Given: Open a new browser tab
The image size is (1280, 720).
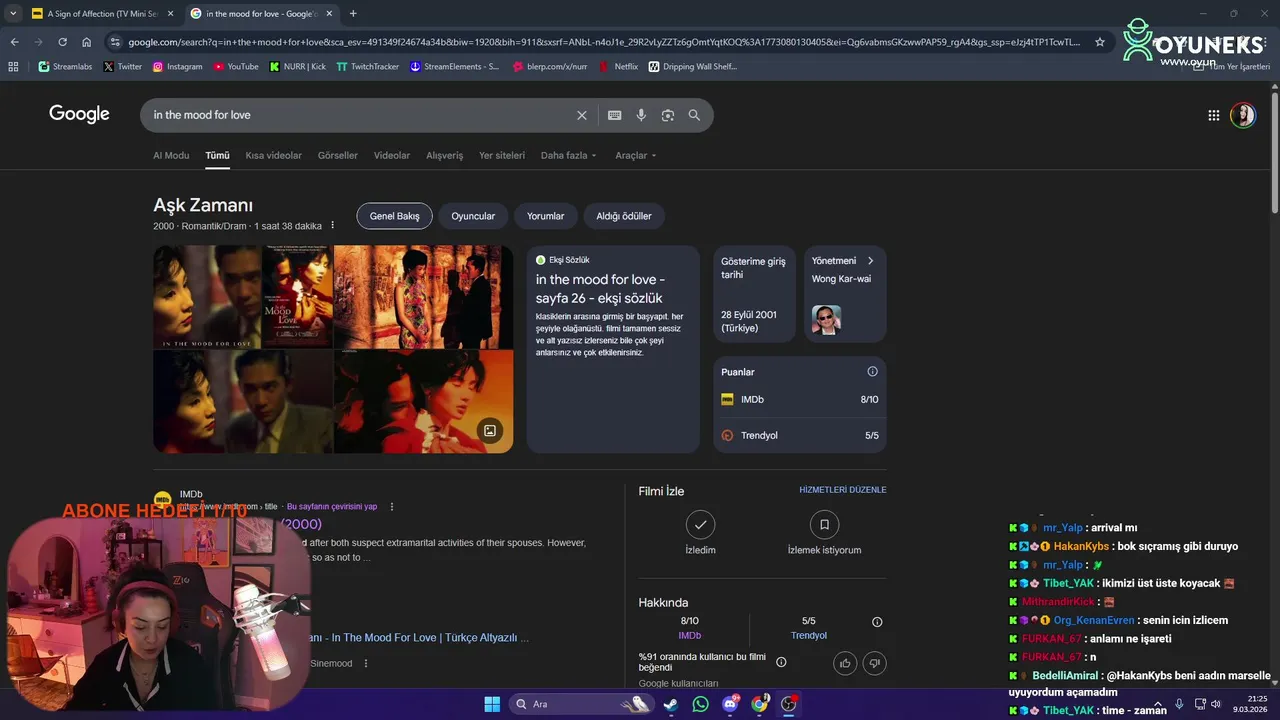Looking at the screenshot, I should pyautogui.click(x=353, y=13).
